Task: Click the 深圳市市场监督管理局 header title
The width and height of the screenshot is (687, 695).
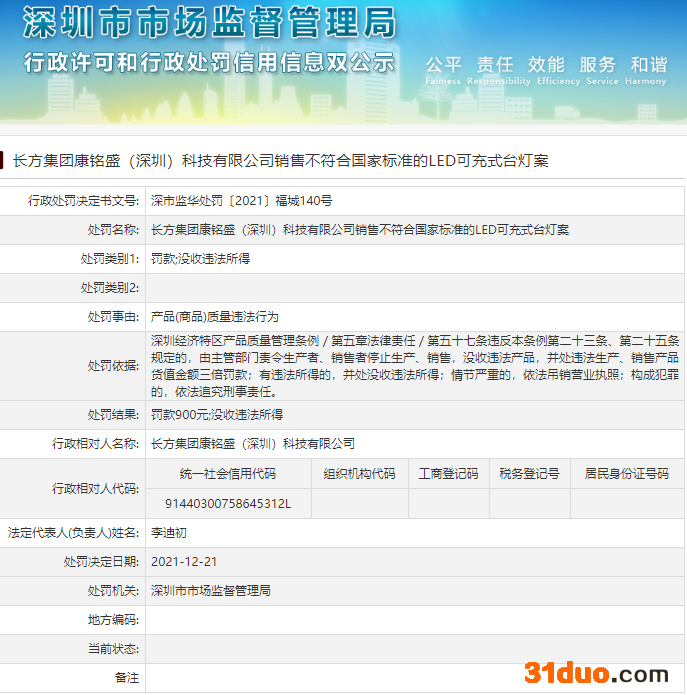Action: (x=208, y=22)
